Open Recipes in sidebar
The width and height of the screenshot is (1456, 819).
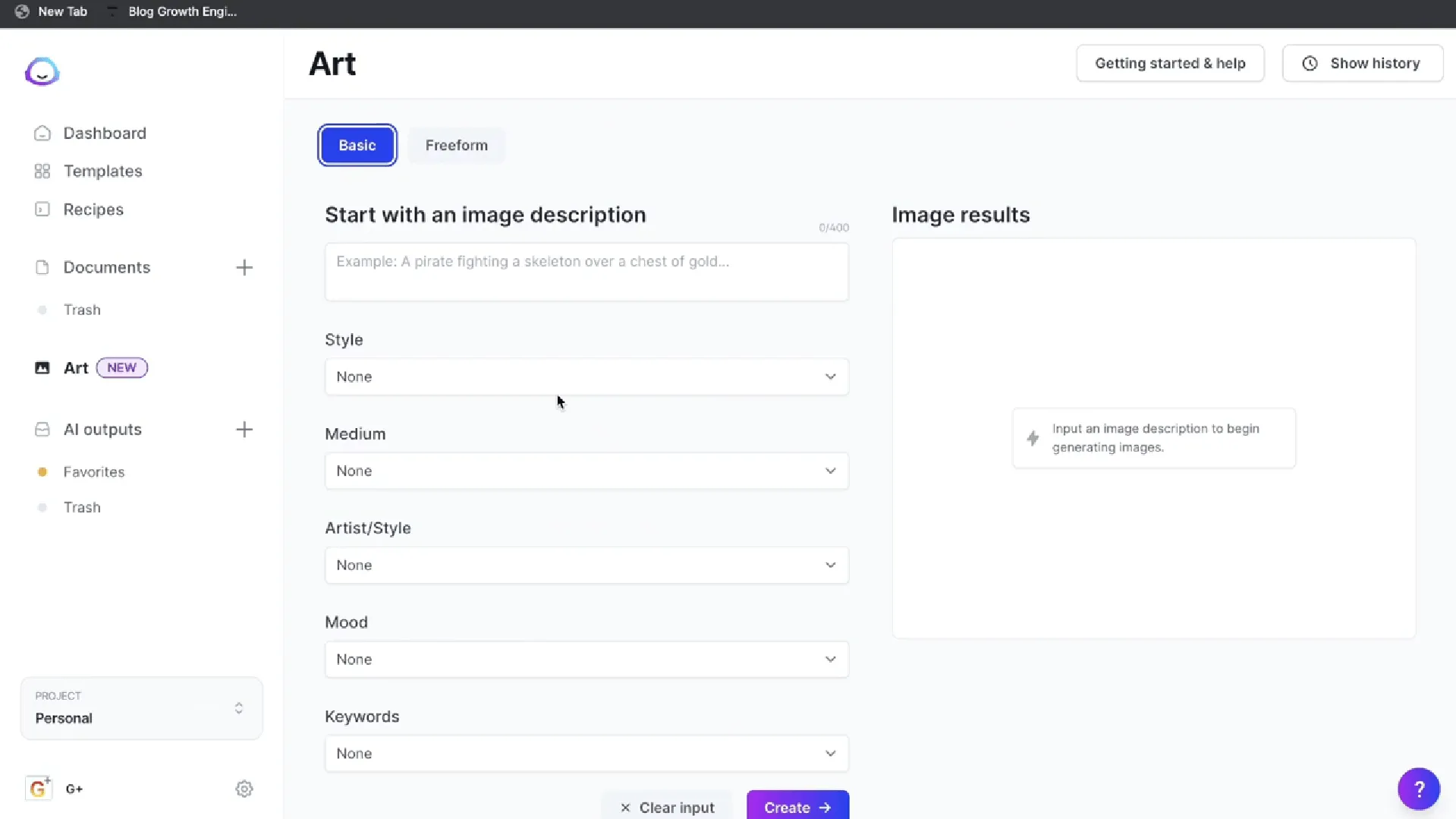tap(93, 209)
